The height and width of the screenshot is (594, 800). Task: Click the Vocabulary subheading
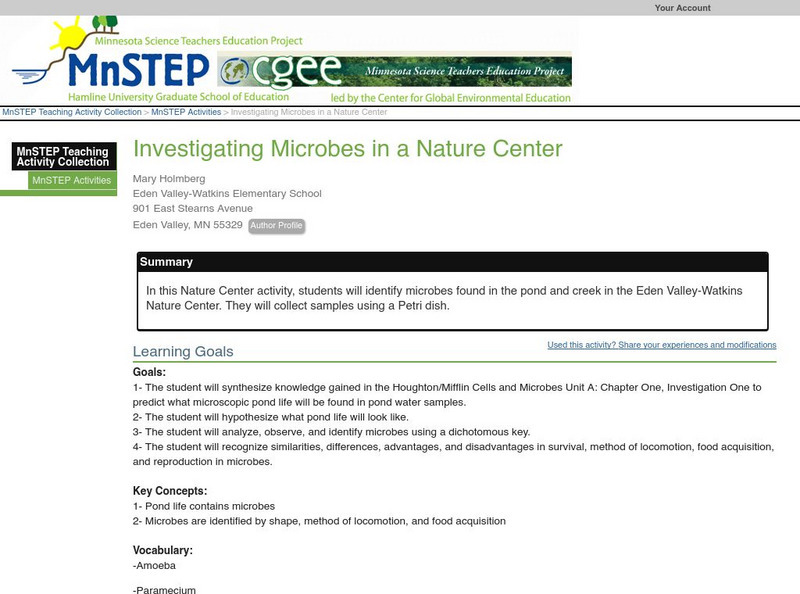point(162,550)
